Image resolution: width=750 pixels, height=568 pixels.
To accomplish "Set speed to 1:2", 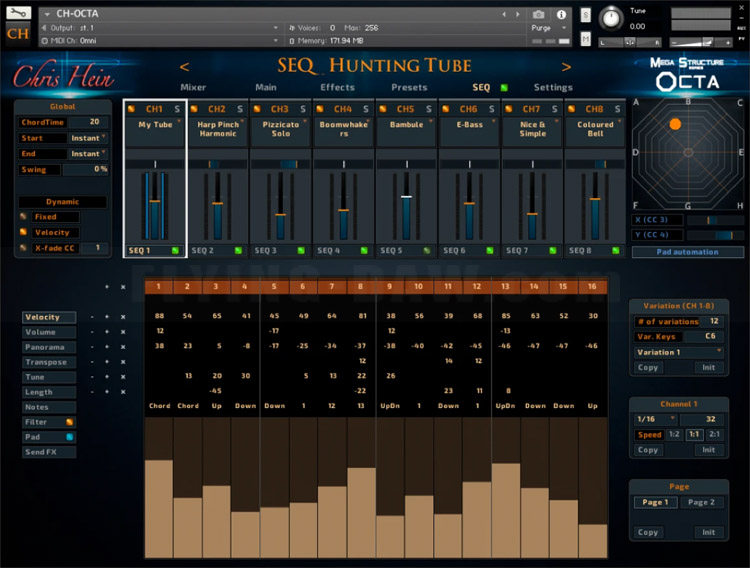I will click(674, 434).
